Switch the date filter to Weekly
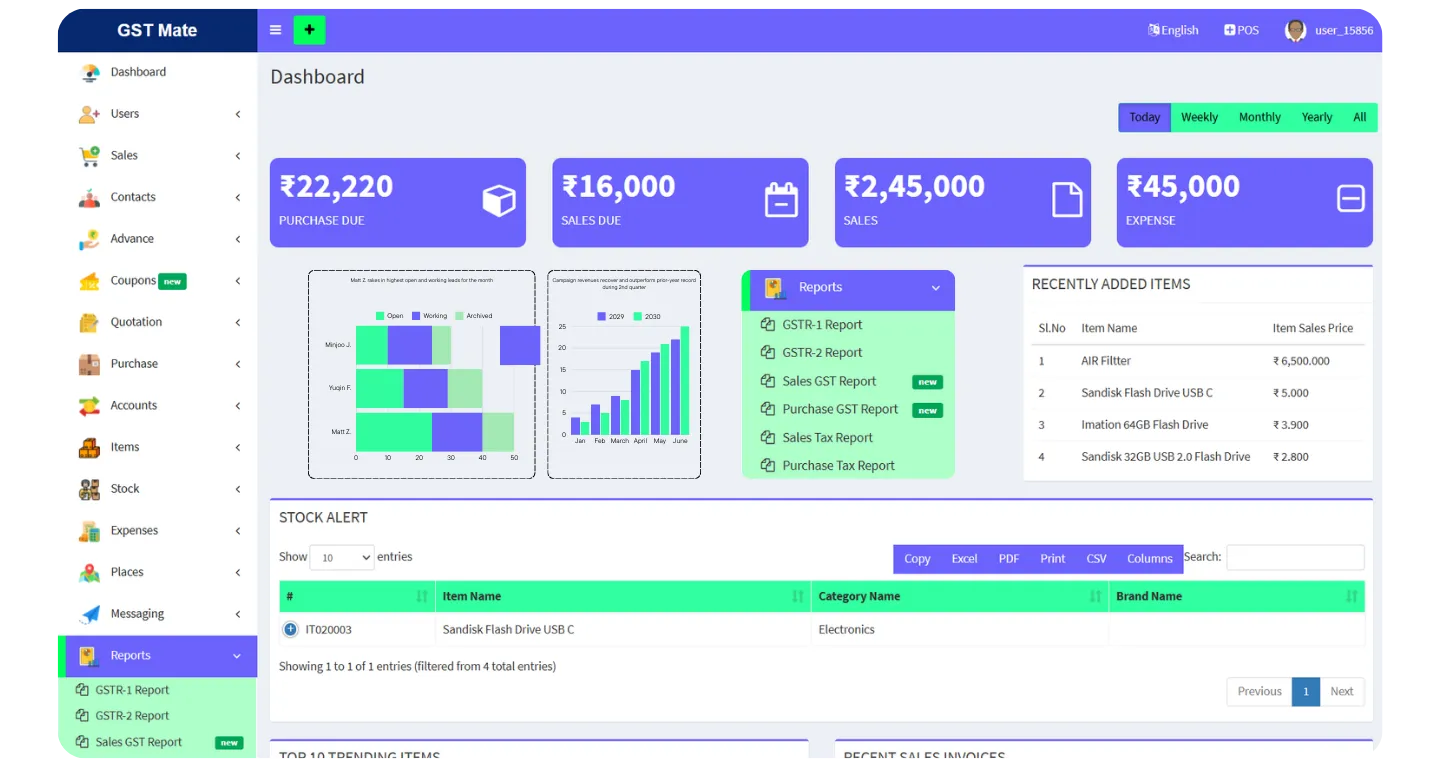1440x767 pixels. click(x=1198, y=117)
